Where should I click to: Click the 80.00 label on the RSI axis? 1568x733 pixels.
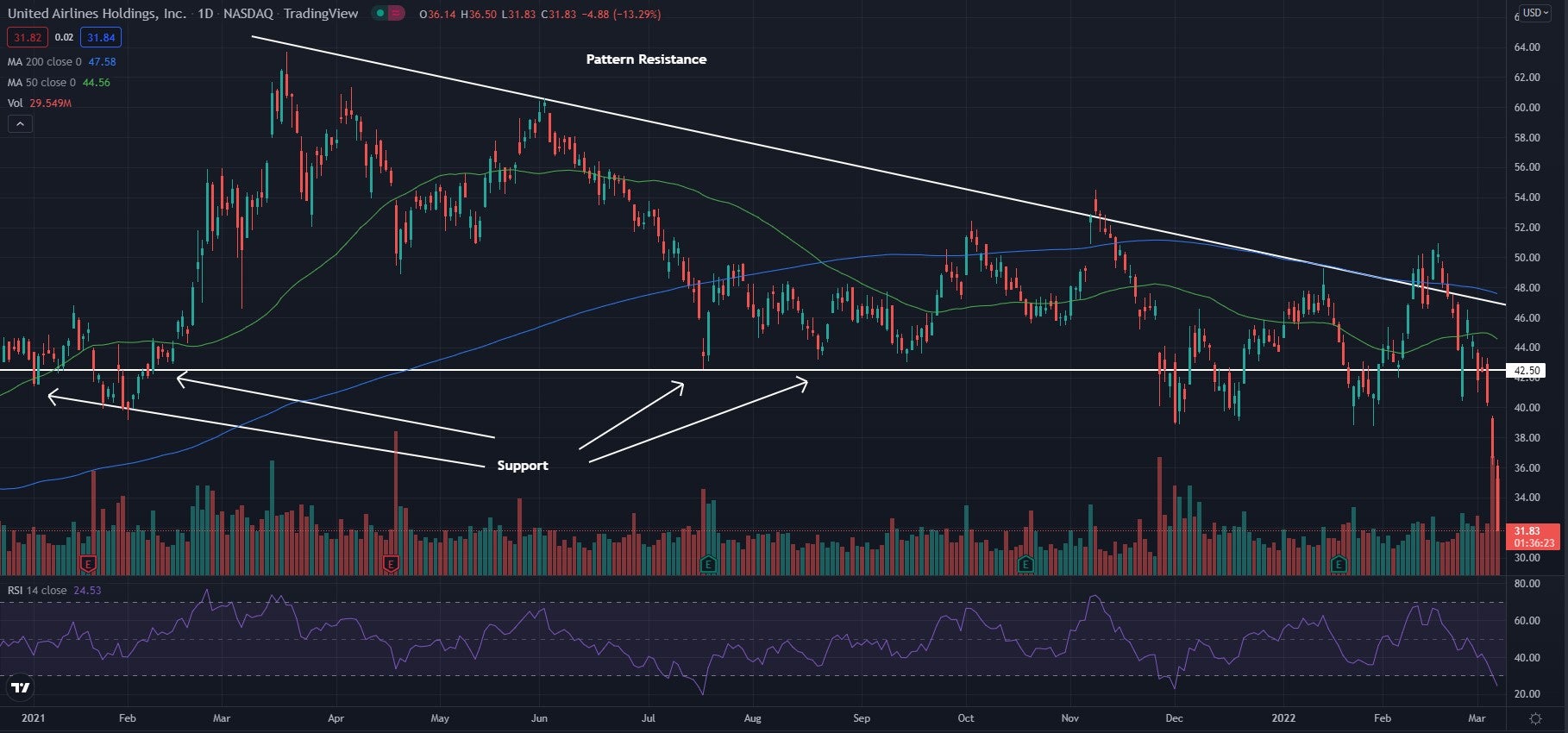[x=1527, y=584]
